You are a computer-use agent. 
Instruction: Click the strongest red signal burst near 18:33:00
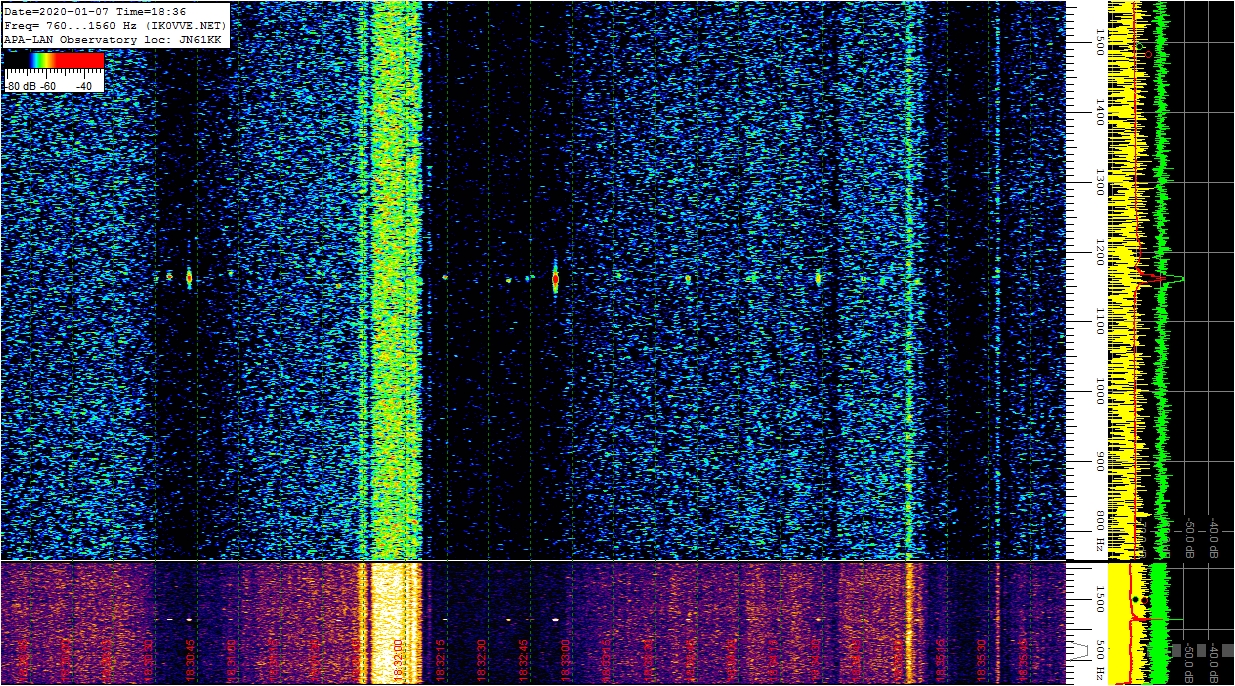point(555,281)
